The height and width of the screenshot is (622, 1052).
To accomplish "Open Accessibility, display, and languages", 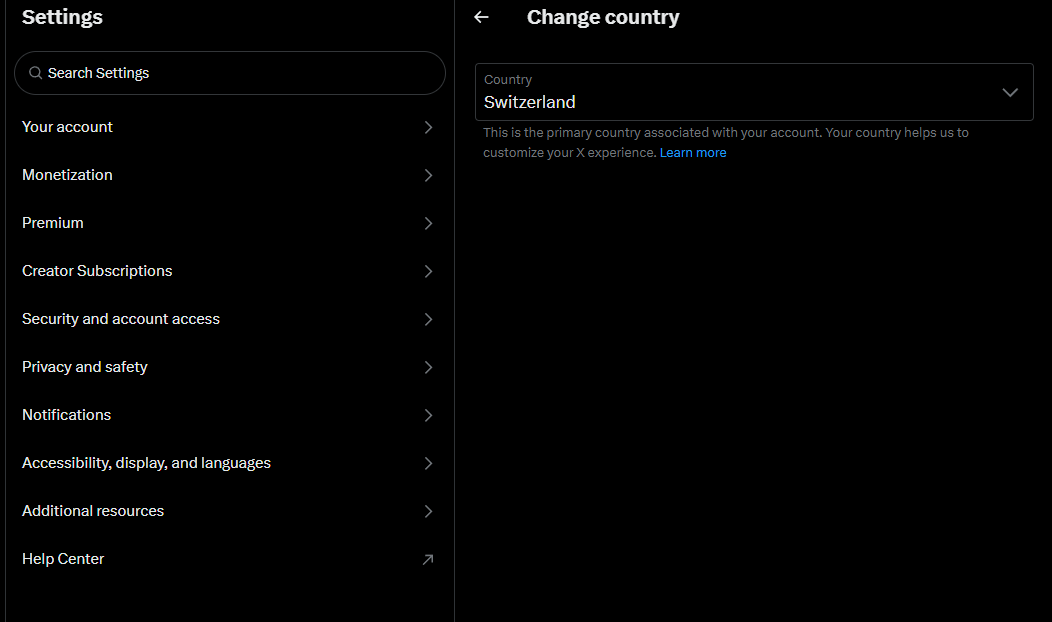I will [229, 463].
